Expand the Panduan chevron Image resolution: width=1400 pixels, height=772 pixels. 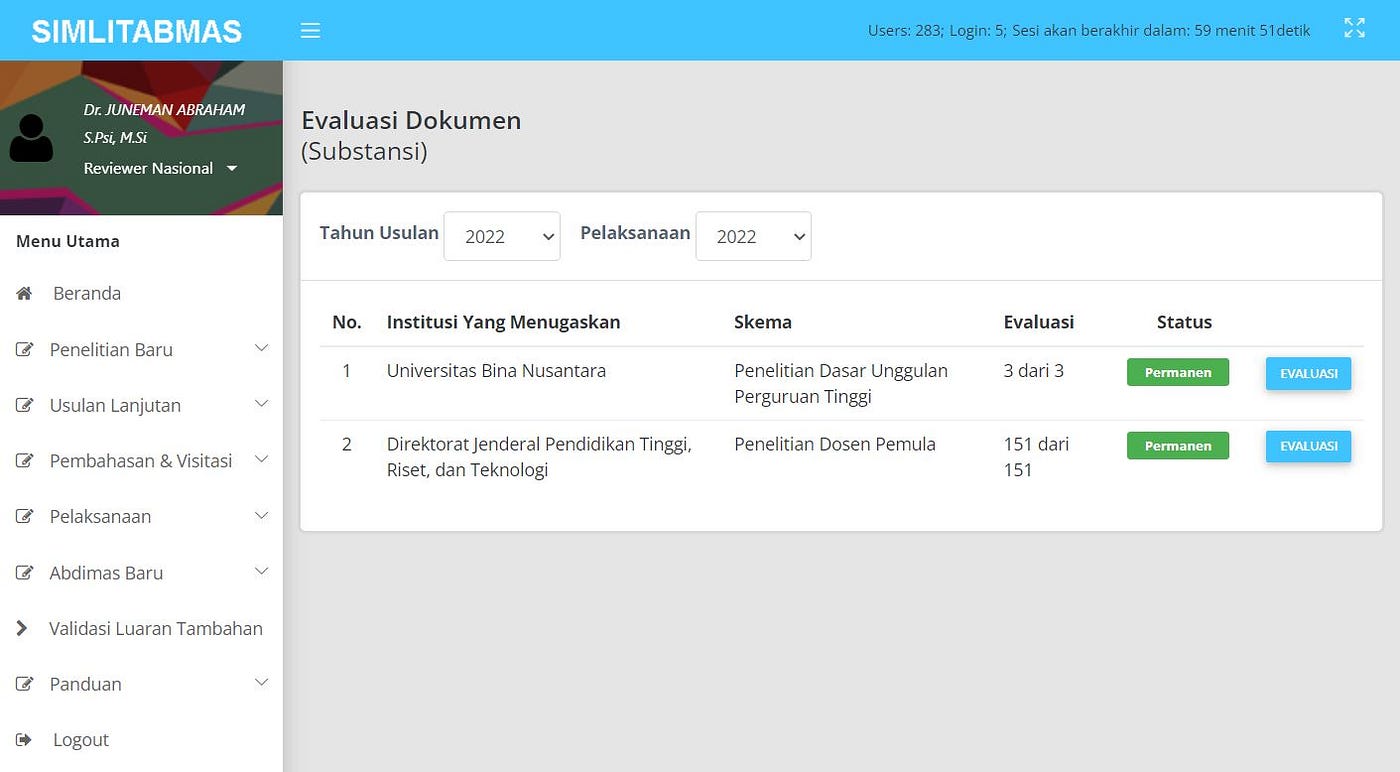coord(262,682)
